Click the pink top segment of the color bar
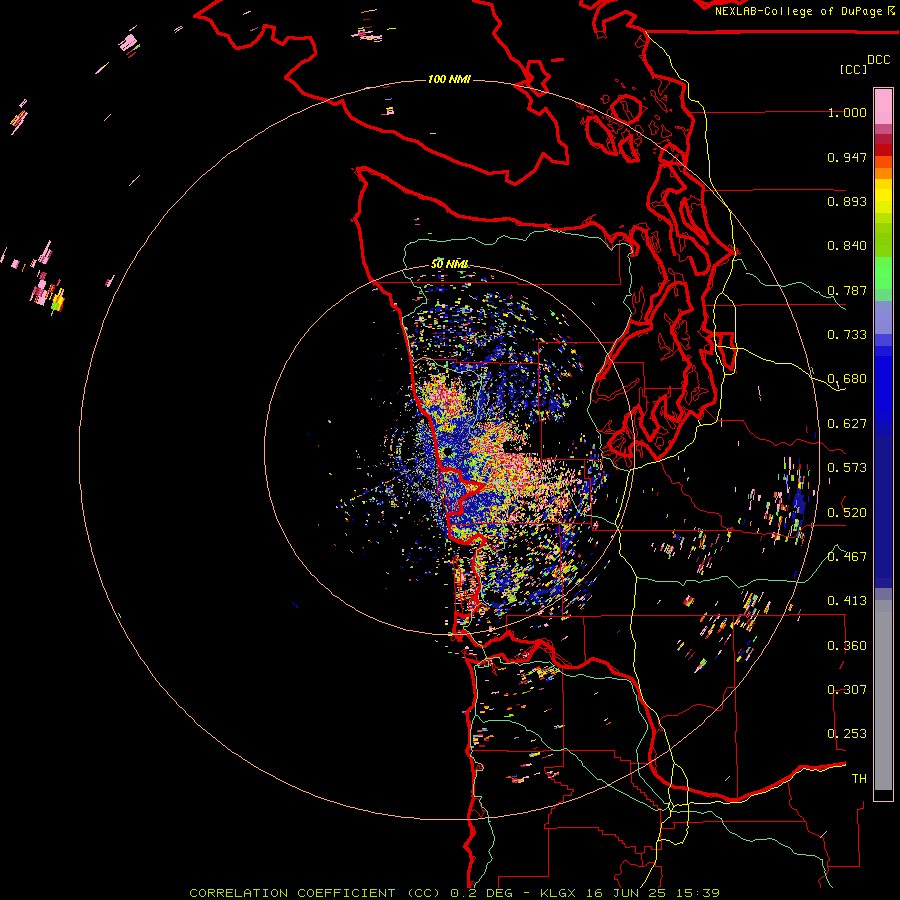The width and height of the screenshot is (900, 900). [x=883, y=106]
